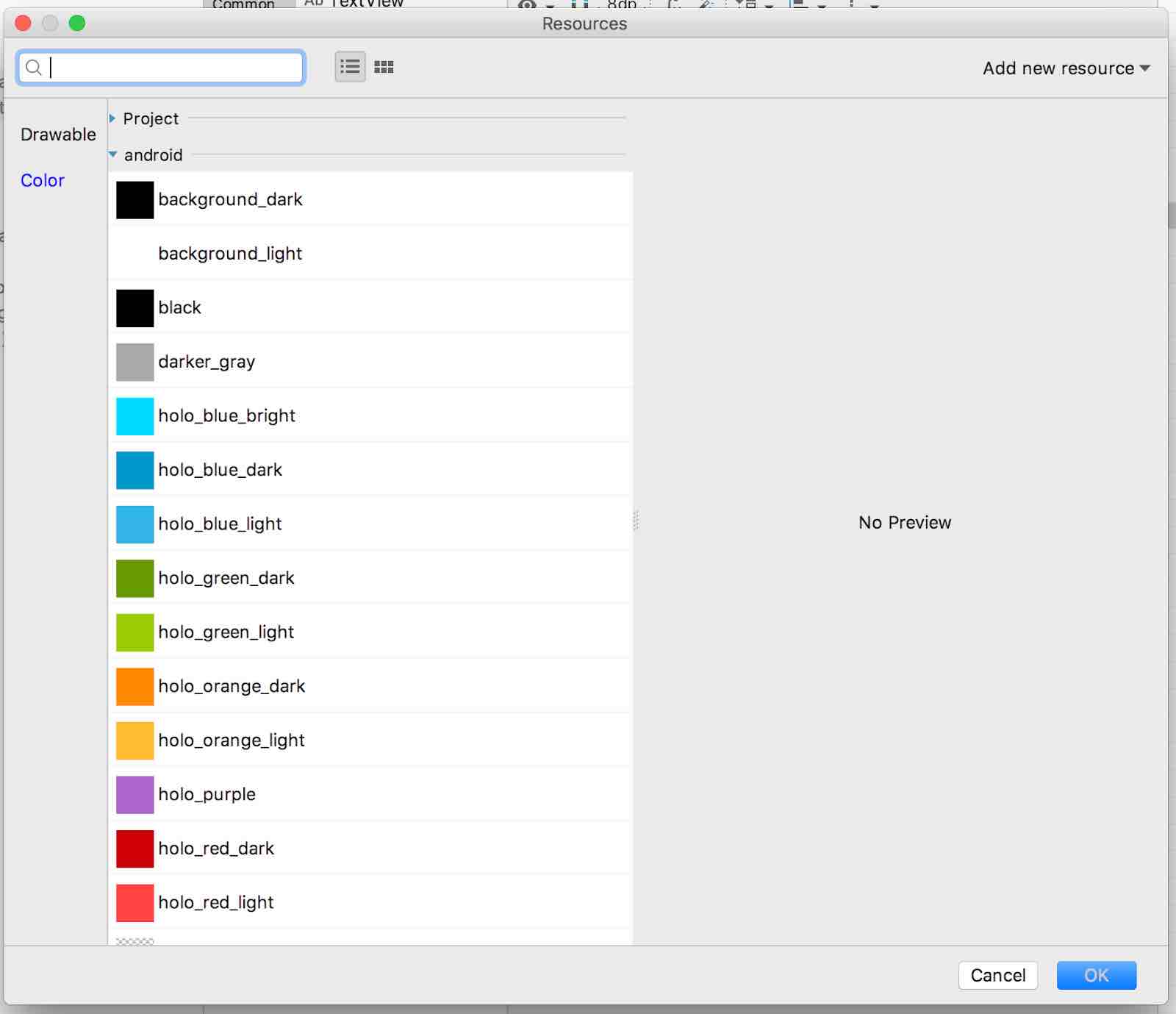Open the Add new resource dropdown
The width and height of the screenshot is (1176, 1014).
(1066, 68)
